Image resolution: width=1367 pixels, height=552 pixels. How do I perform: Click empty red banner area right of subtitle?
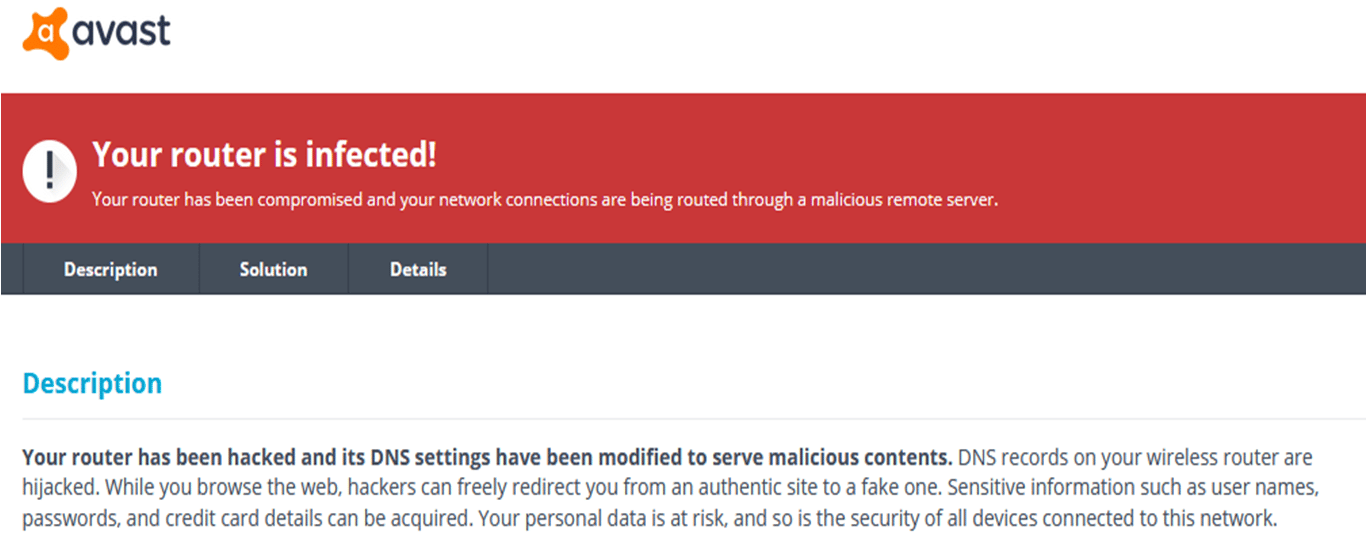[x=1180, y=200]
